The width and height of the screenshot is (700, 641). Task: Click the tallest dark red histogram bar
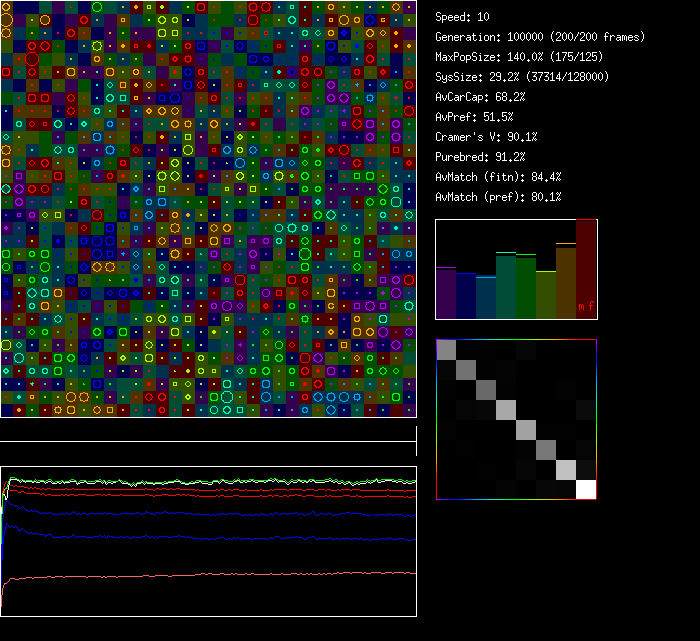(586, 265)
